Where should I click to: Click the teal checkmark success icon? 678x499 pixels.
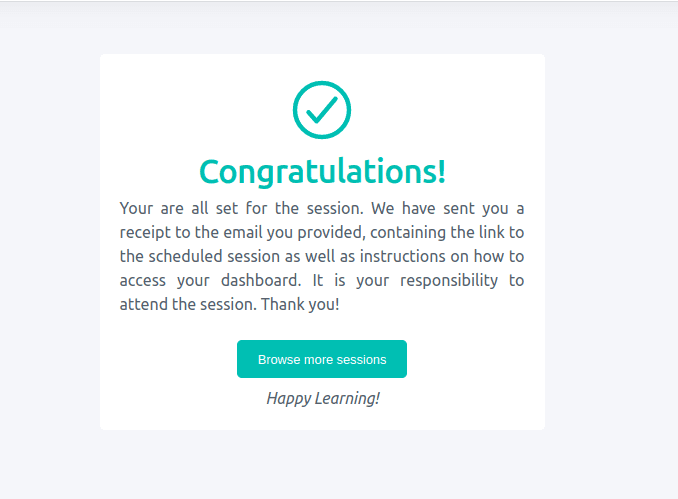pos(322,110)
